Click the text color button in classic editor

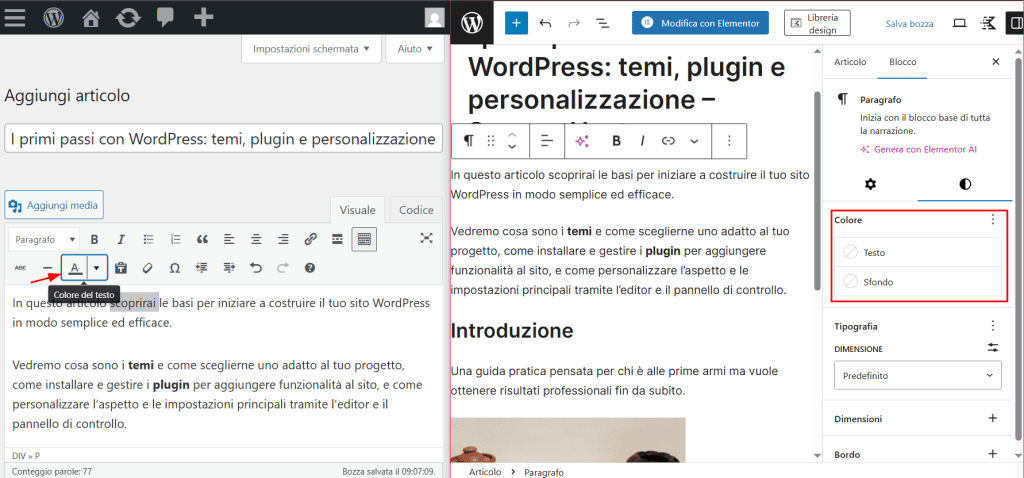75,268
